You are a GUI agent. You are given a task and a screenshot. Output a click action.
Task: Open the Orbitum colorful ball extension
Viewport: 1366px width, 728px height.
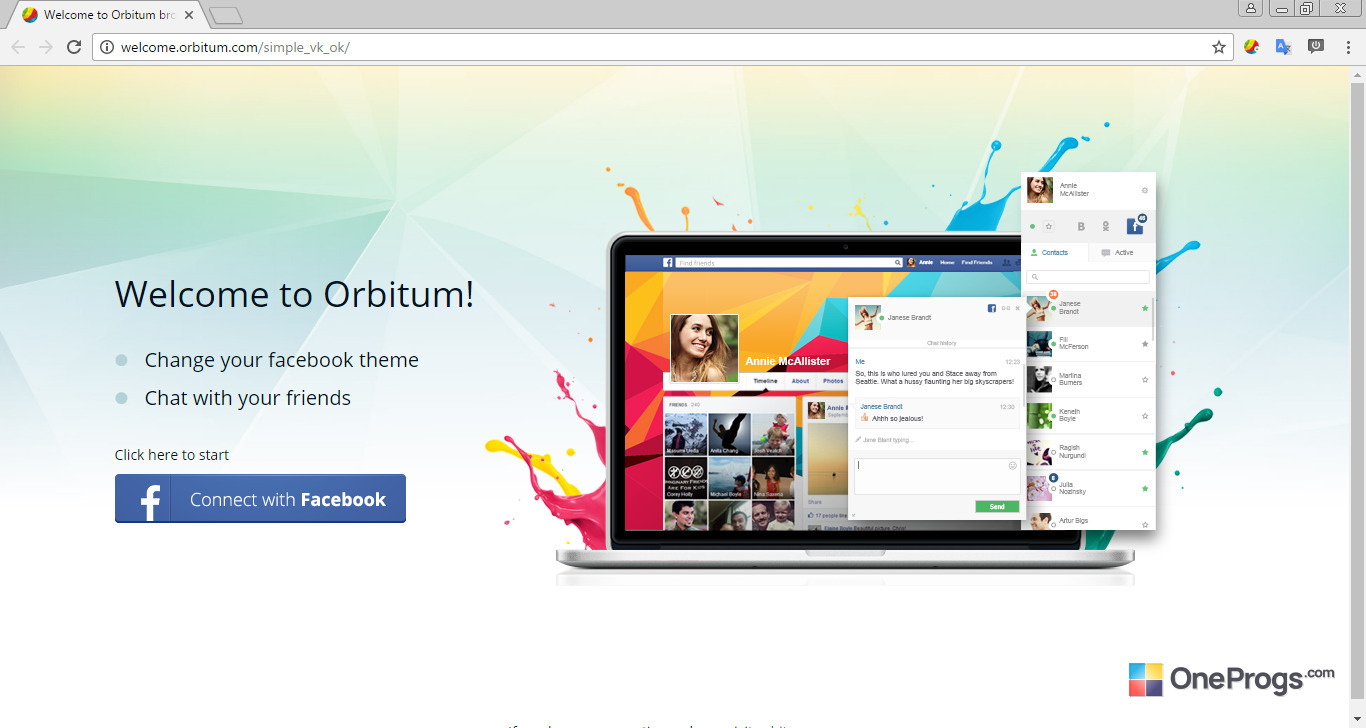(x=1251, y=46)
